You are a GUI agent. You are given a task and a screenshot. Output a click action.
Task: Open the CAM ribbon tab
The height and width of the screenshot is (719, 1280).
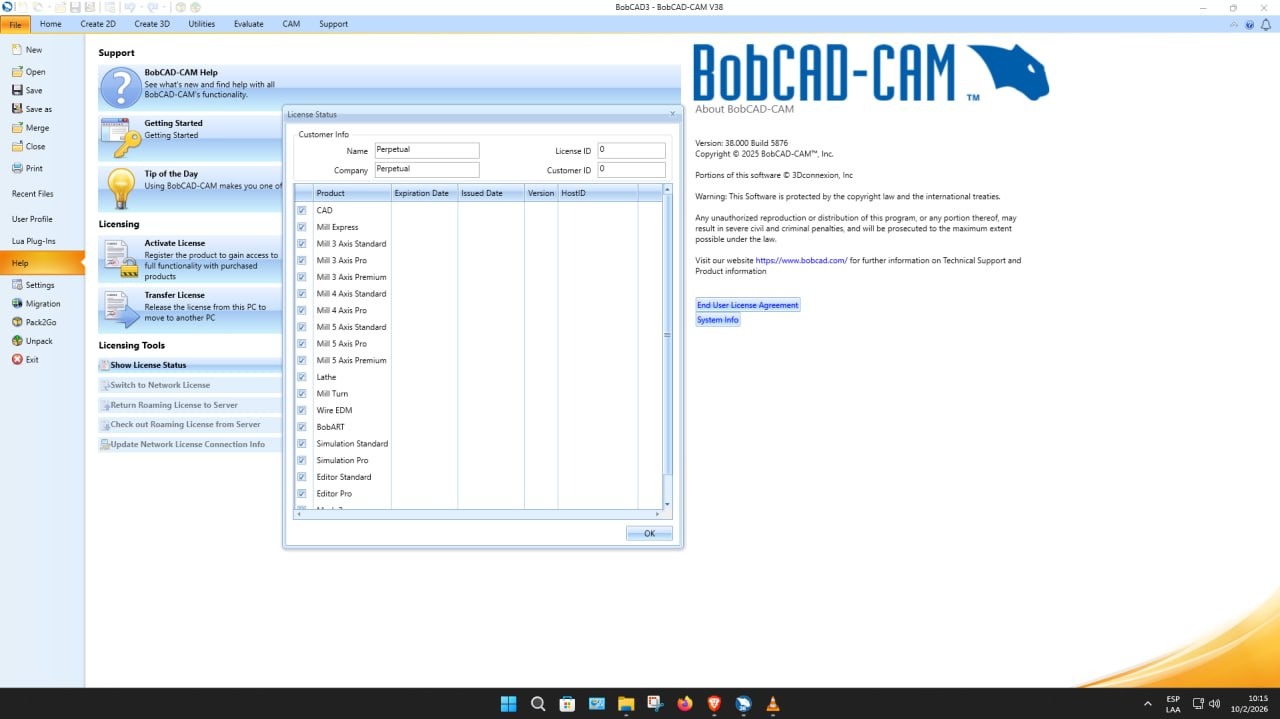[x=291, y=24]
